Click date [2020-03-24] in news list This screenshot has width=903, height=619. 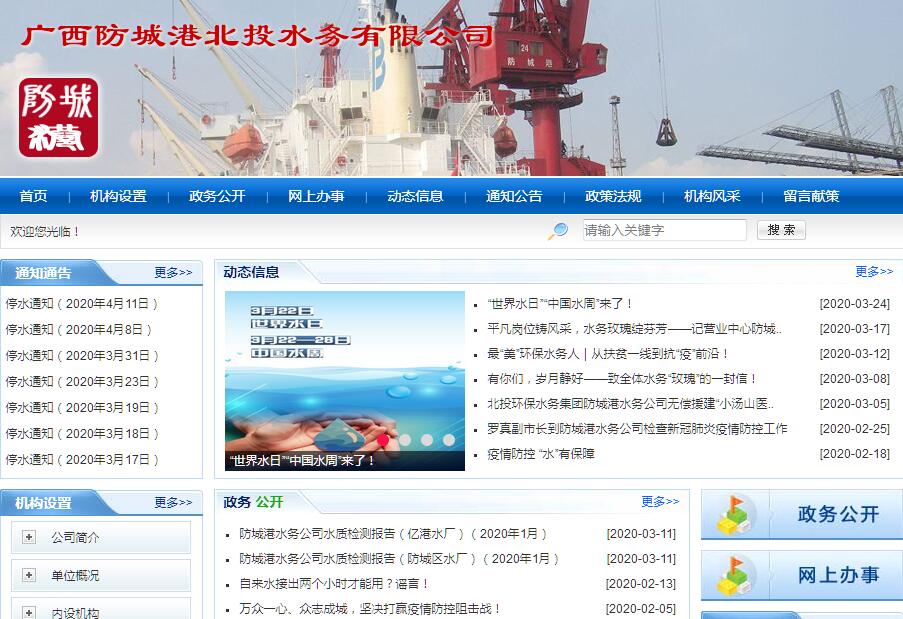click(855, 303)
